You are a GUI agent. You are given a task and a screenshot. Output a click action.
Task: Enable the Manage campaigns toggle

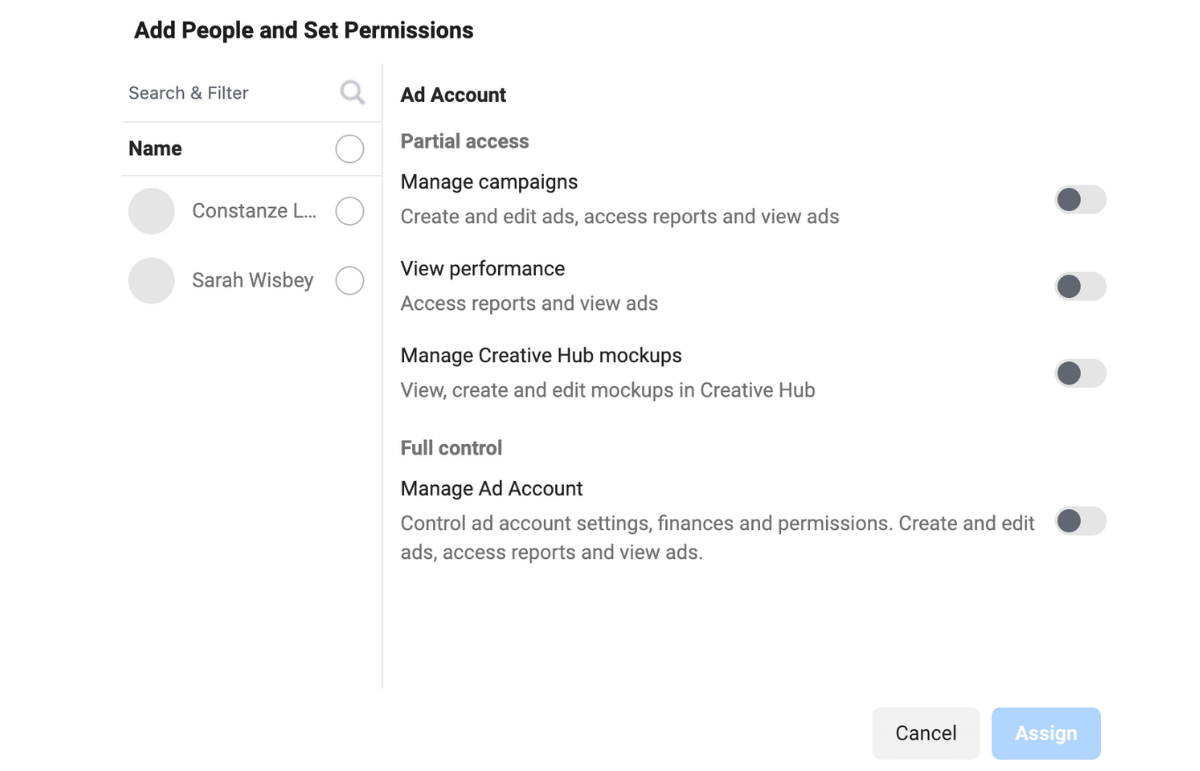tap(1080, 200)
